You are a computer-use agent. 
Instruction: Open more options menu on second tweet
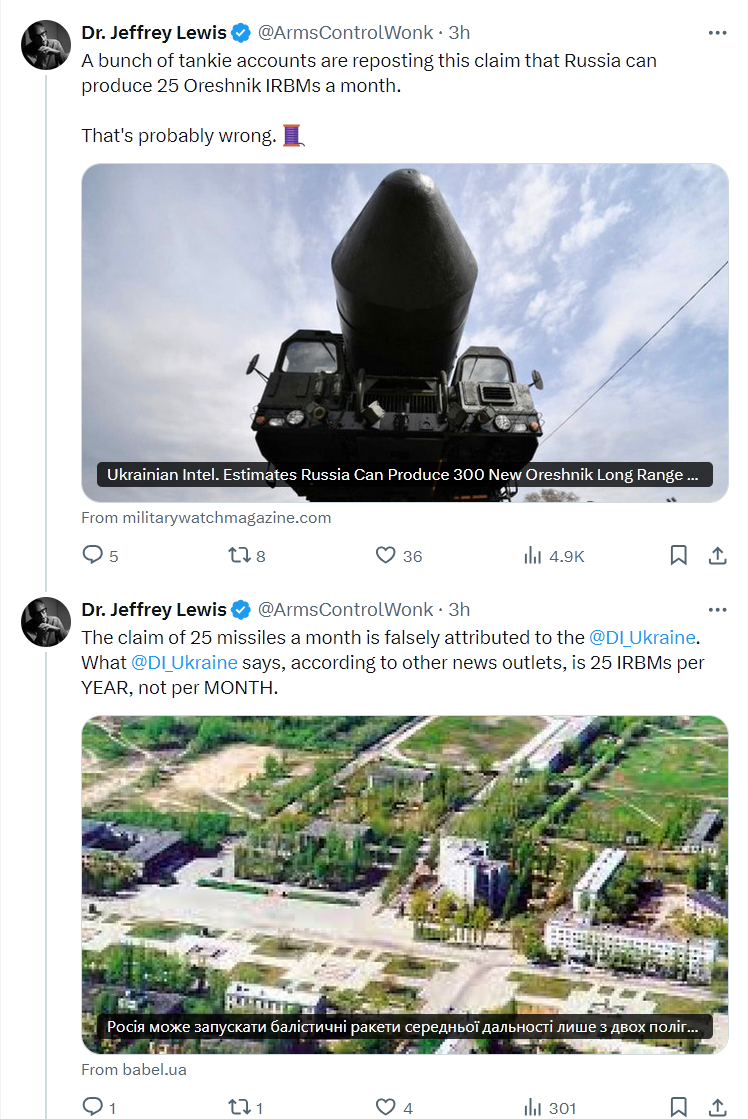pyautogui.click(x=717, y=609)
